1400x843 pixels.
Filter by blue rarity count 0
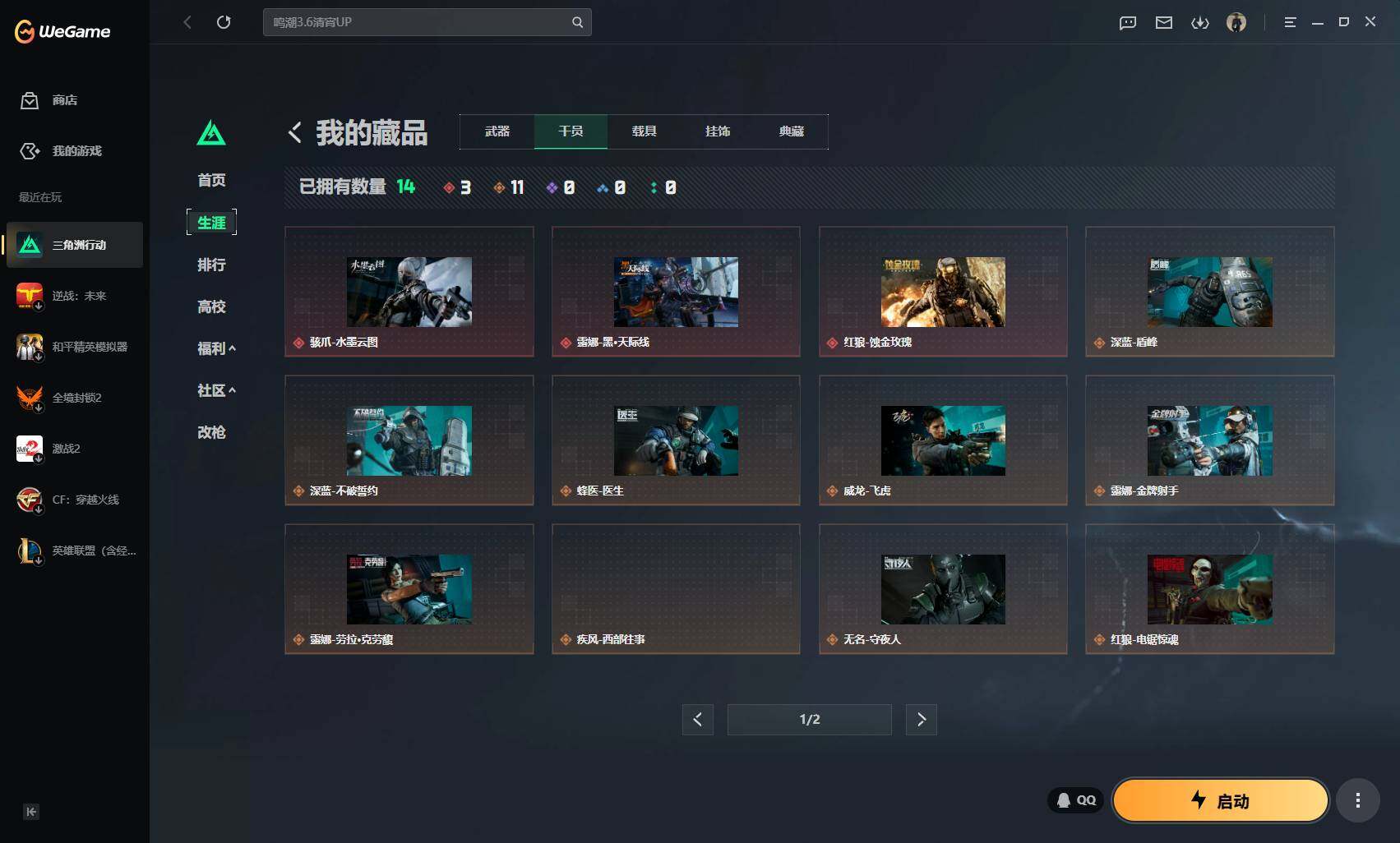[612, 188]
